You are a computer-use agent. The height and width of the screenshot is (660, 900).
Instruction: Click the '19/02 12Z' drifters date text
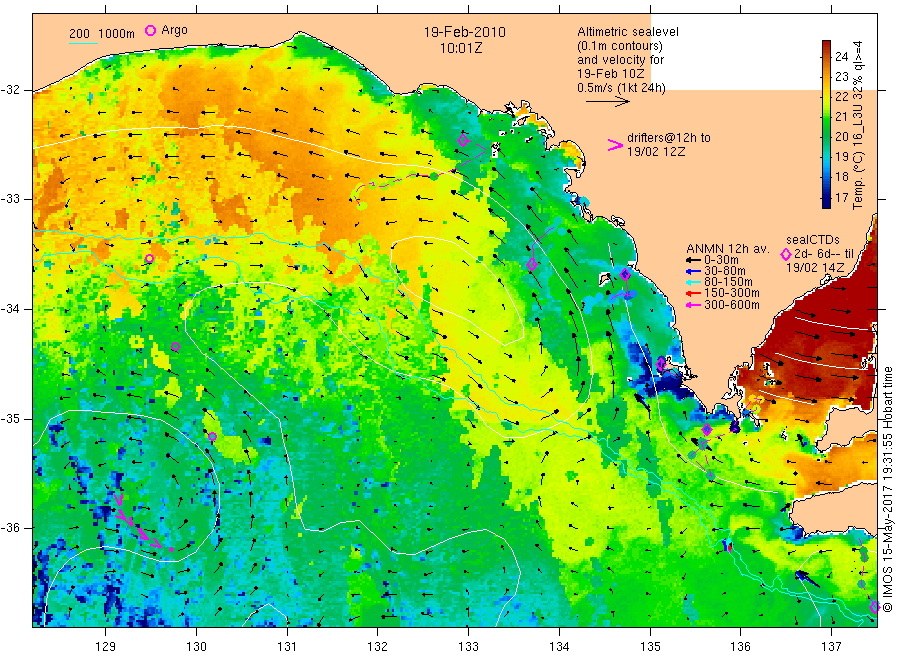[655, 152]
